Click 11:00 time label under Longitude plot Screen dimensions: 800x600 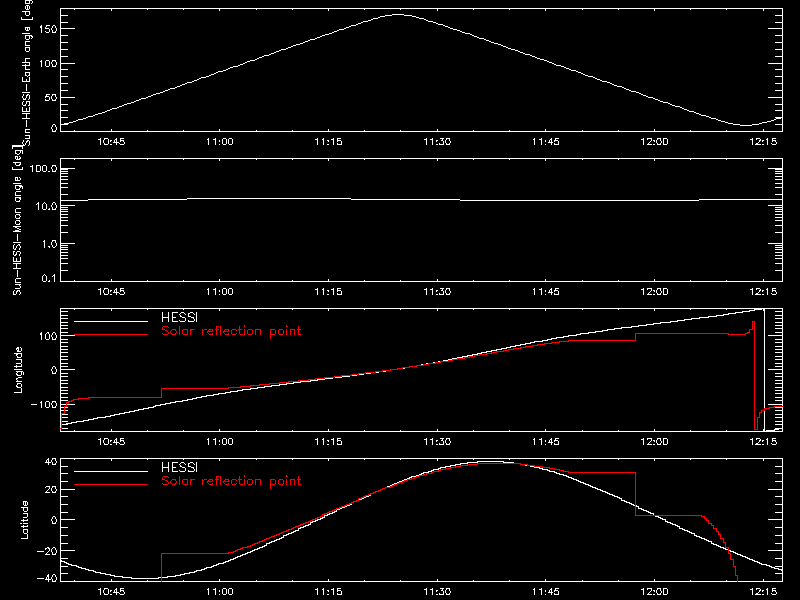[x=220, y=442]
